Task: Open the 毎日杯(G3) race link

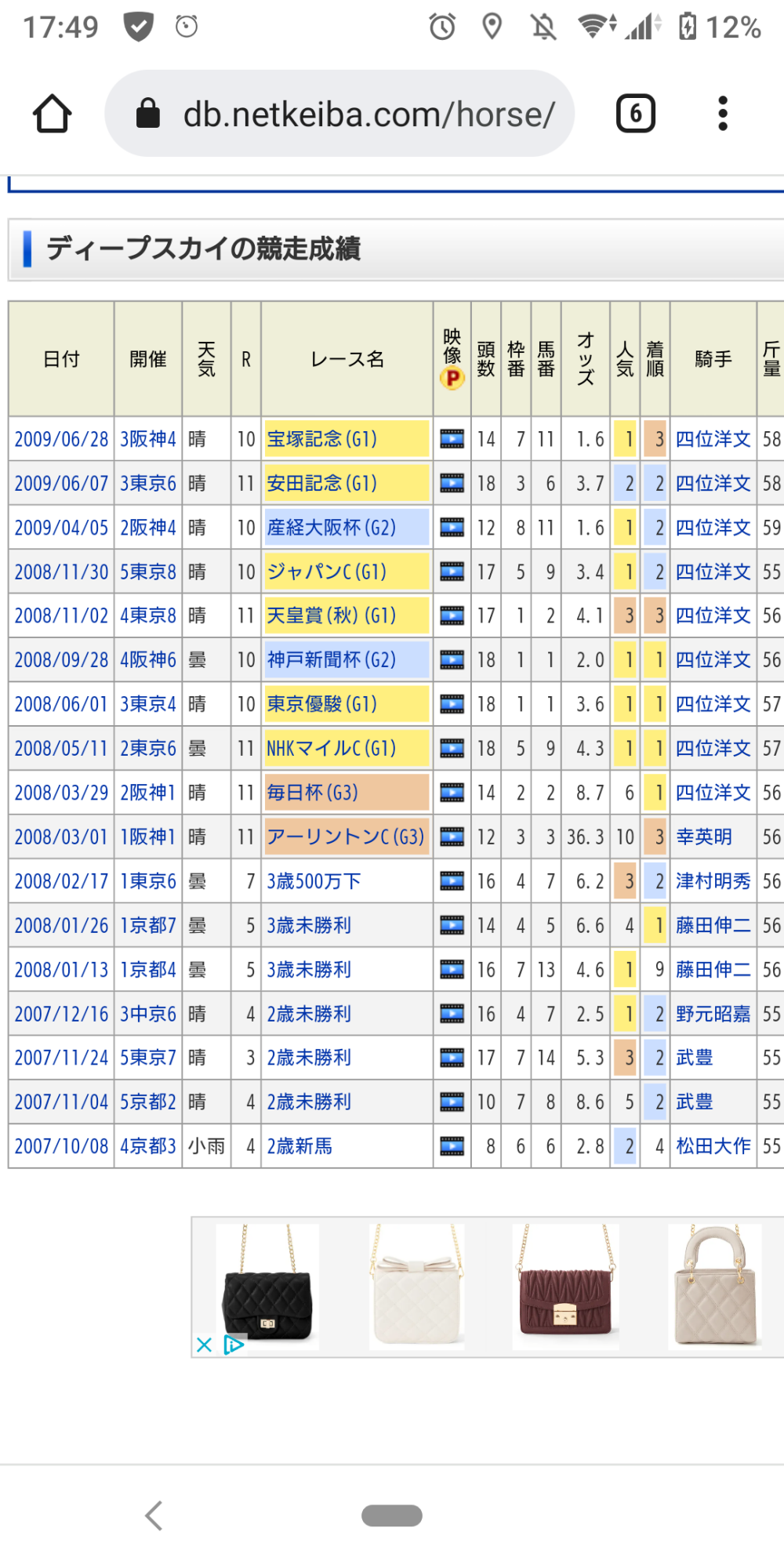Action: [313, 793]
